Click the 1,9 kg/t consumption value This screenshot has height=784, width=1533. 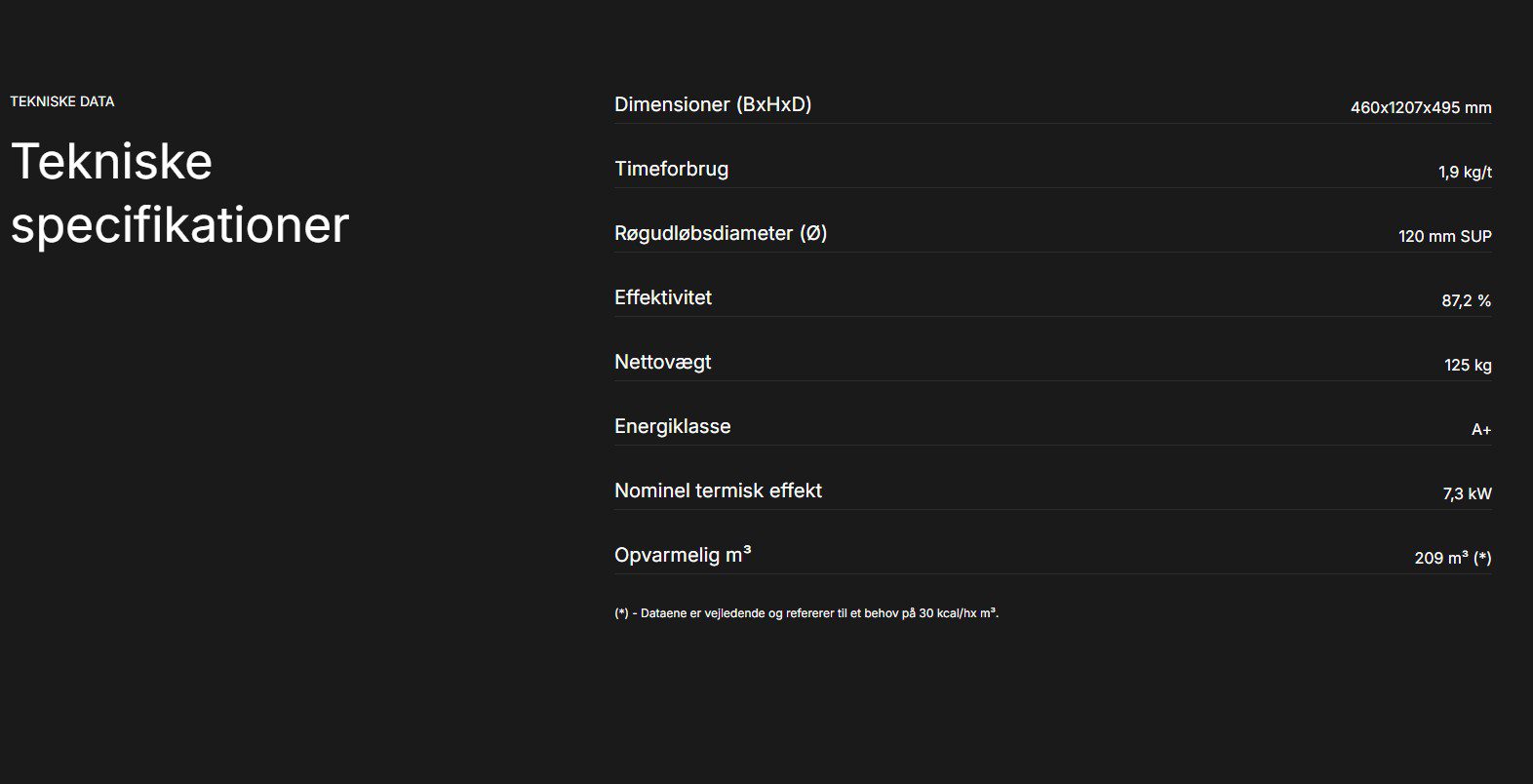coord(1465,173)
